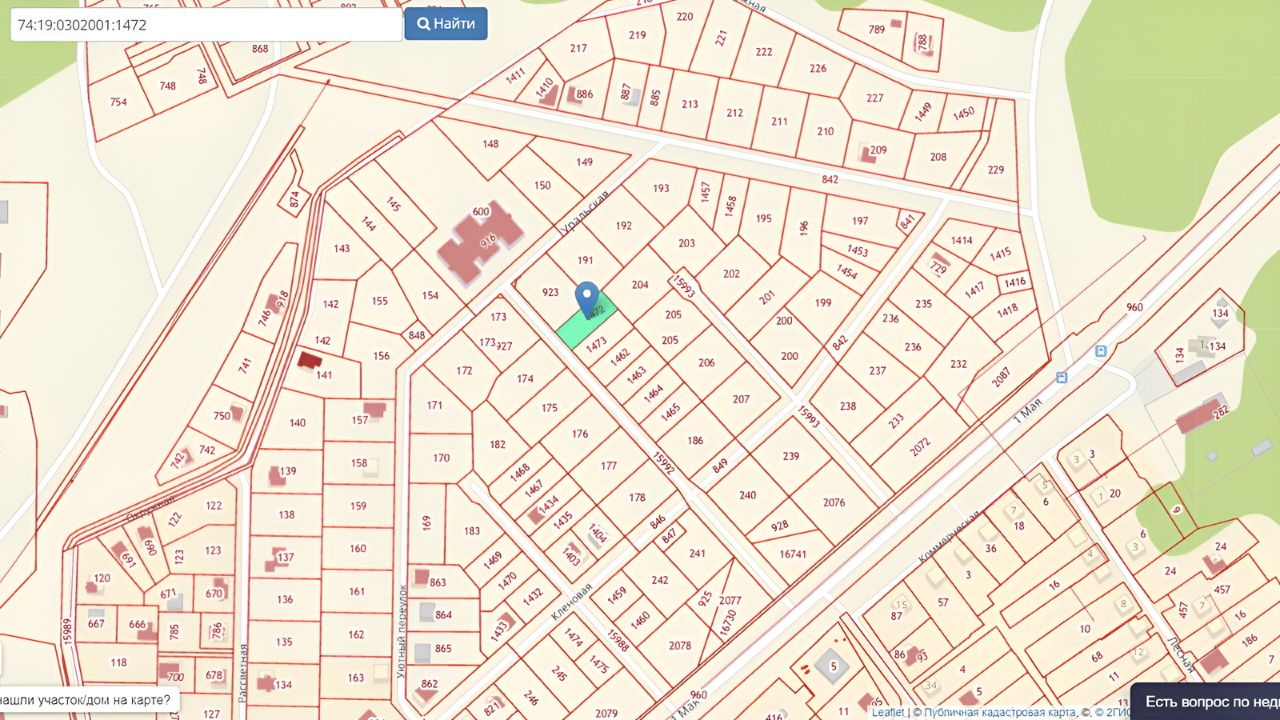Click parcel label 141 with dark red house
The width and height of the screenshot is (1280, 720).
[x=323, y=375]
